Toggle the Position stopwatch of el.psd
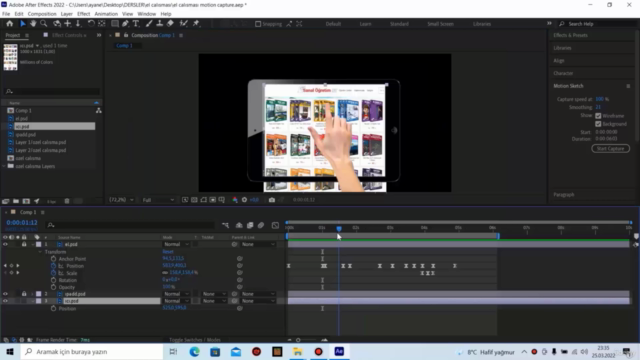The height and width of the screenshot is (360, 640). (53, 266)
